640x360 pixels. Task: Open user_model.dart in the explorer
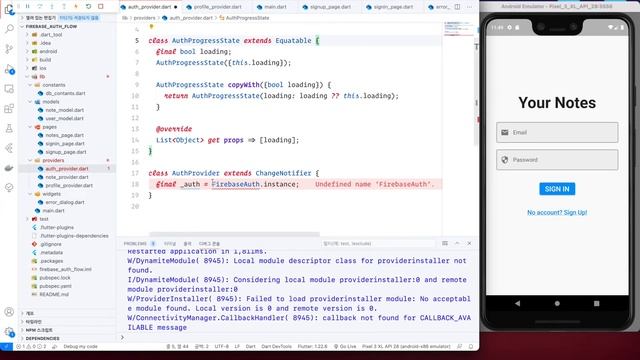tap(64, 118)
